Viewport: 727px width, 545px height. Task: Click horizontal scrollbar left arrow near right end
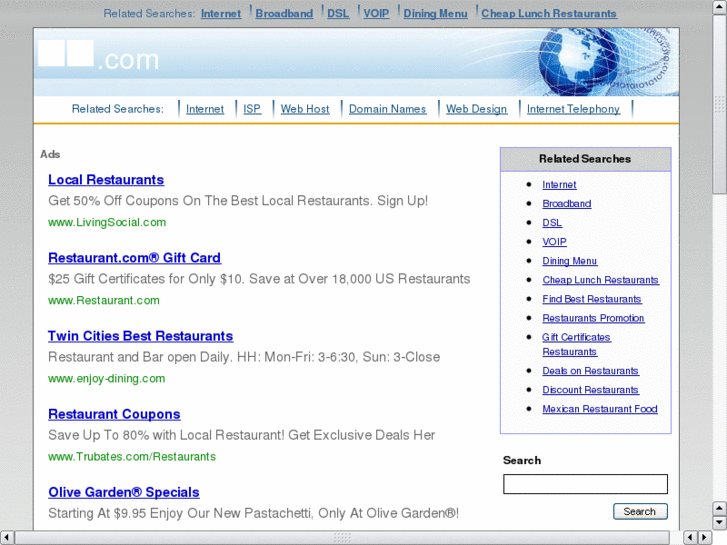point(691,538)
